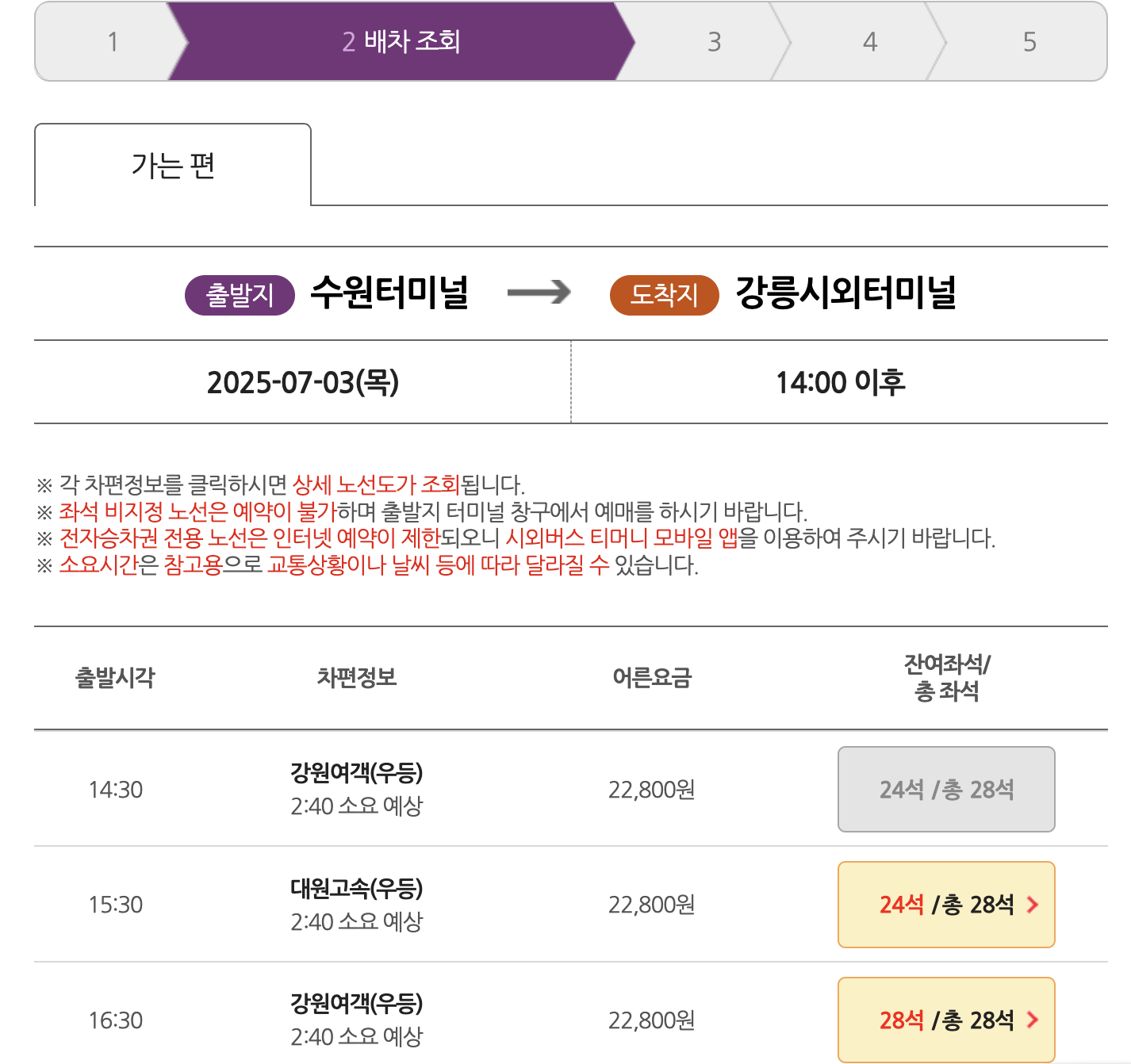Screen dimensions: 1131x1064
Task: Switch to the 가는 편 tab
Action: (x=172, y=164)
